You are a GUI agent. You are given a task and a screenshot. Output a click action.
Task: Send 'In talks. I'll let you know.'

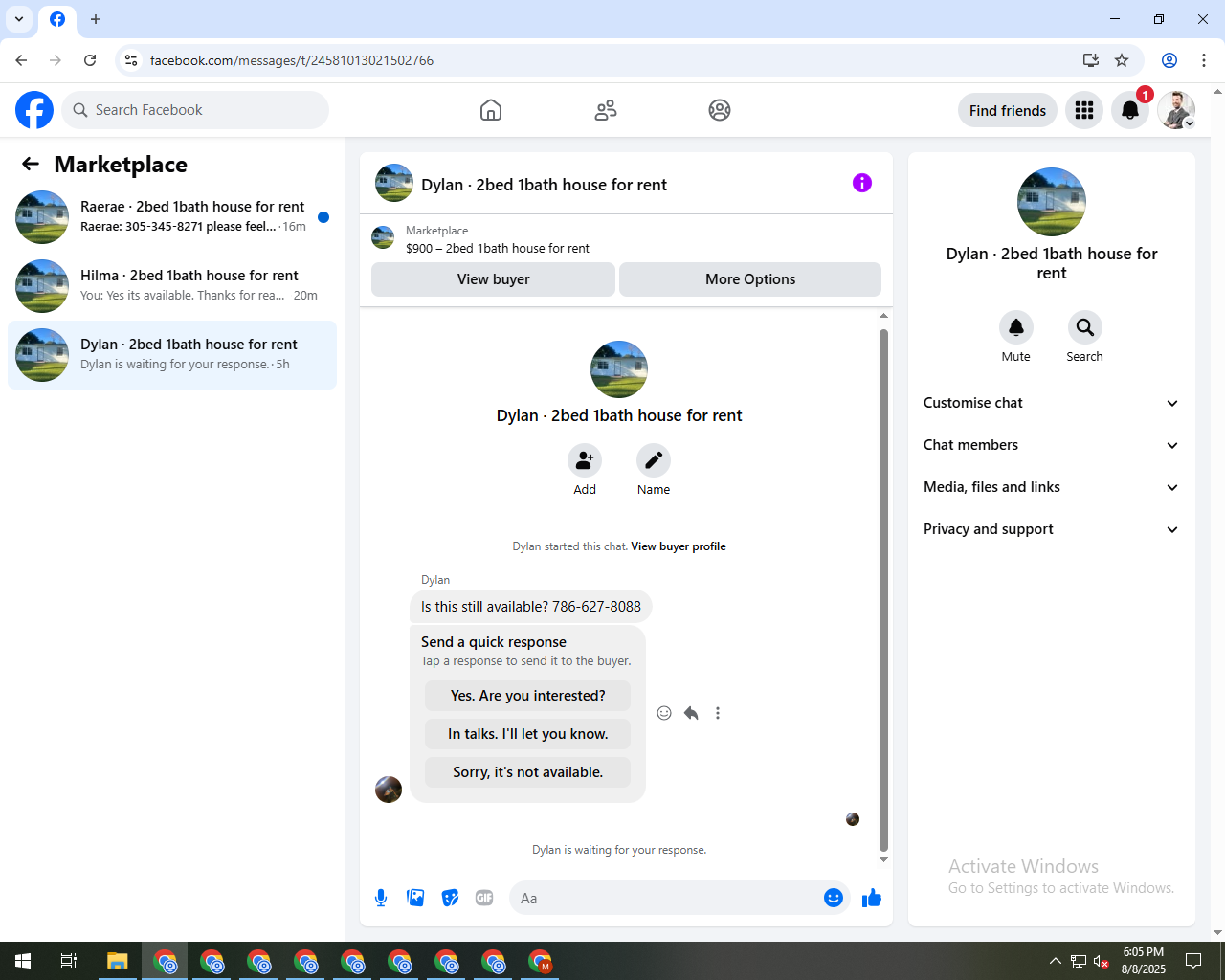tap(528, 734)
